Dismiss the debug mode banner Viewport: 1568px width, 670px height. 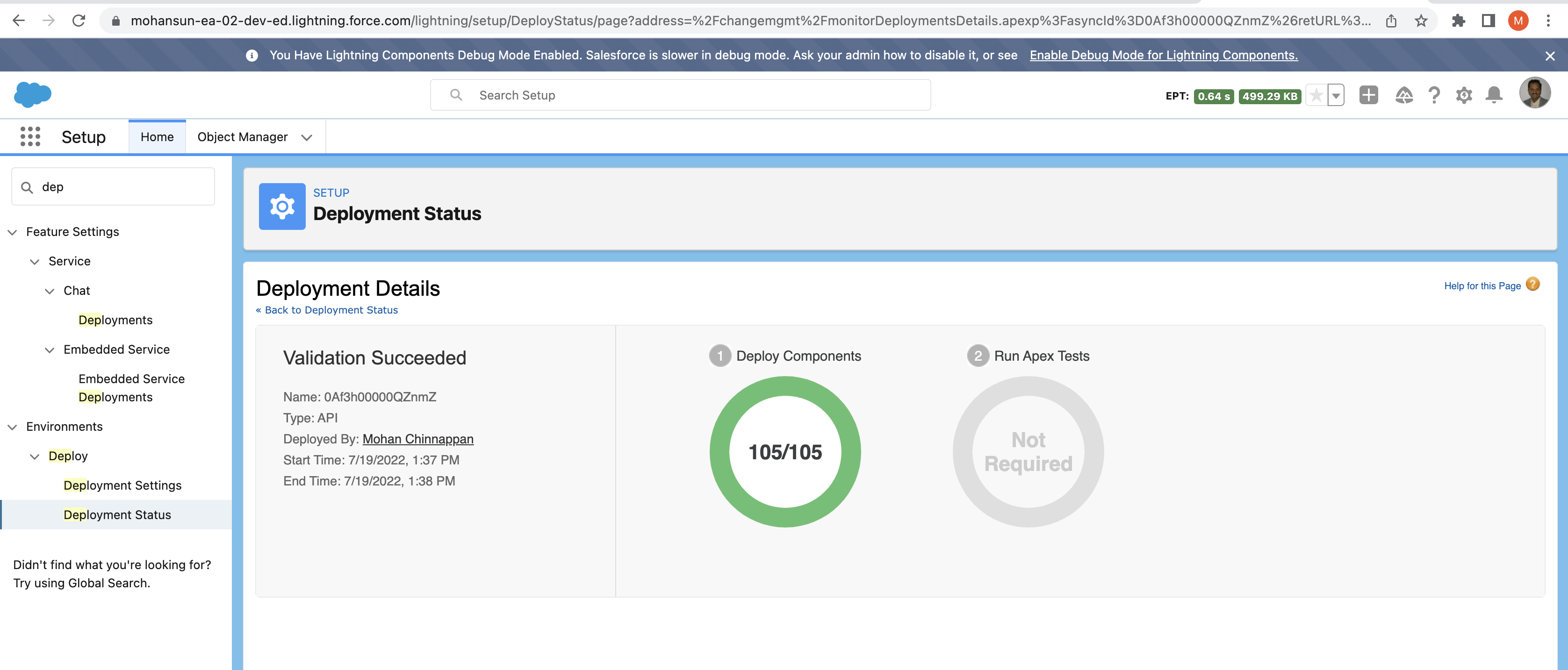click(1550, 56)
